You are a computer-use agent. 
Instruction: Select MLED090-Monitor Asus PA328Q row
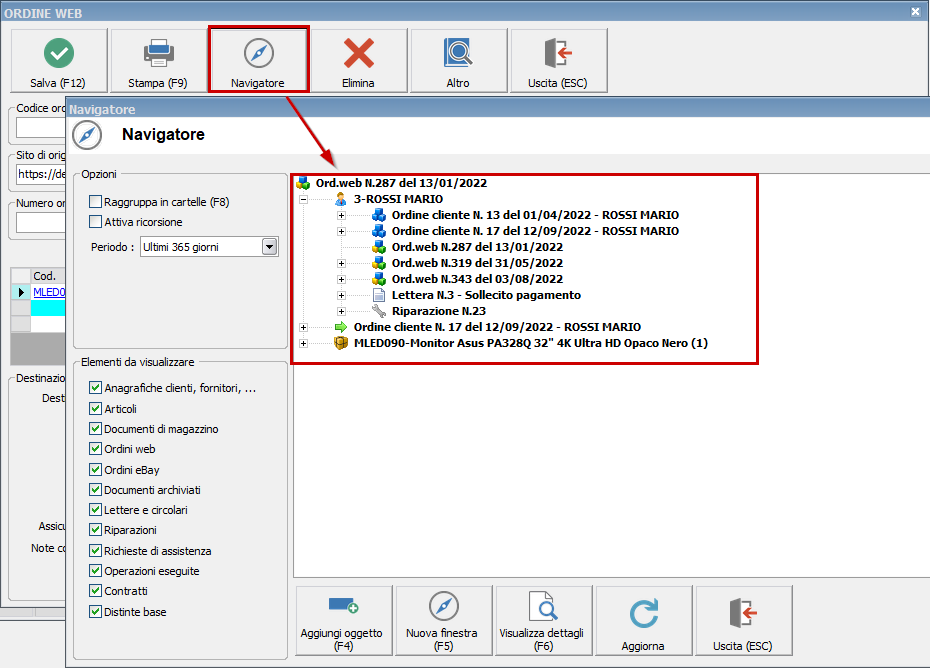pyautogui.click(x=531, y=343)
